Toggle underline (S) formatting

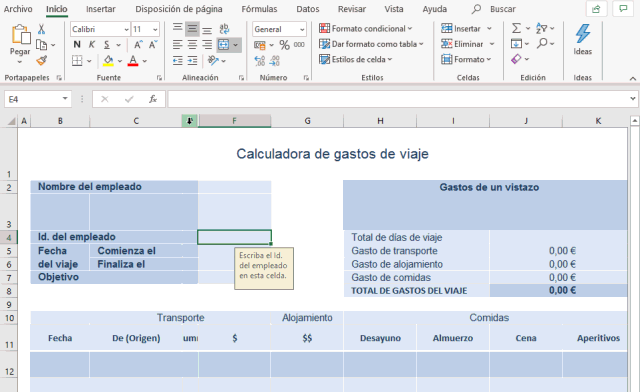[x=107, y=45]
